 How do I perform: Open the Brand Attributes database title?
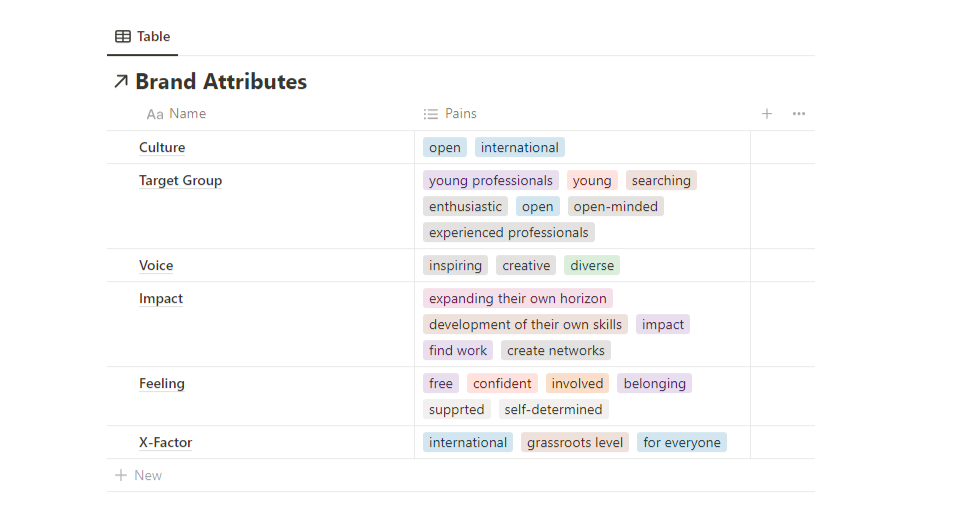[221, 82]
